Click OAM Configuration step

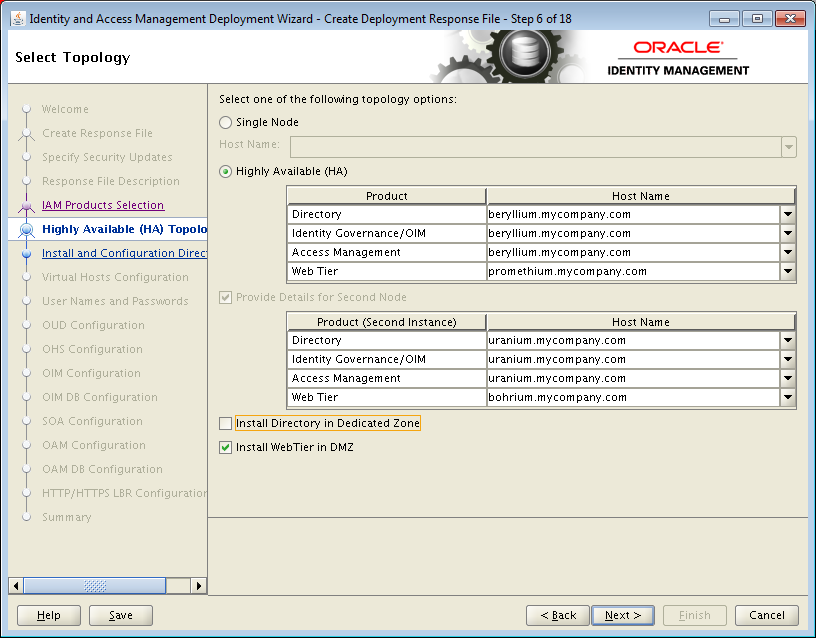pyautogui.click(x=94, y=445)
